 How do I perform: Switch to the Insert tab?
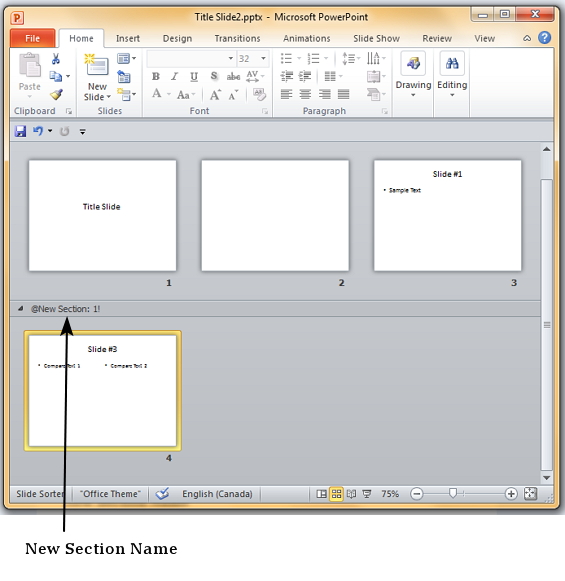coord(128,39)
